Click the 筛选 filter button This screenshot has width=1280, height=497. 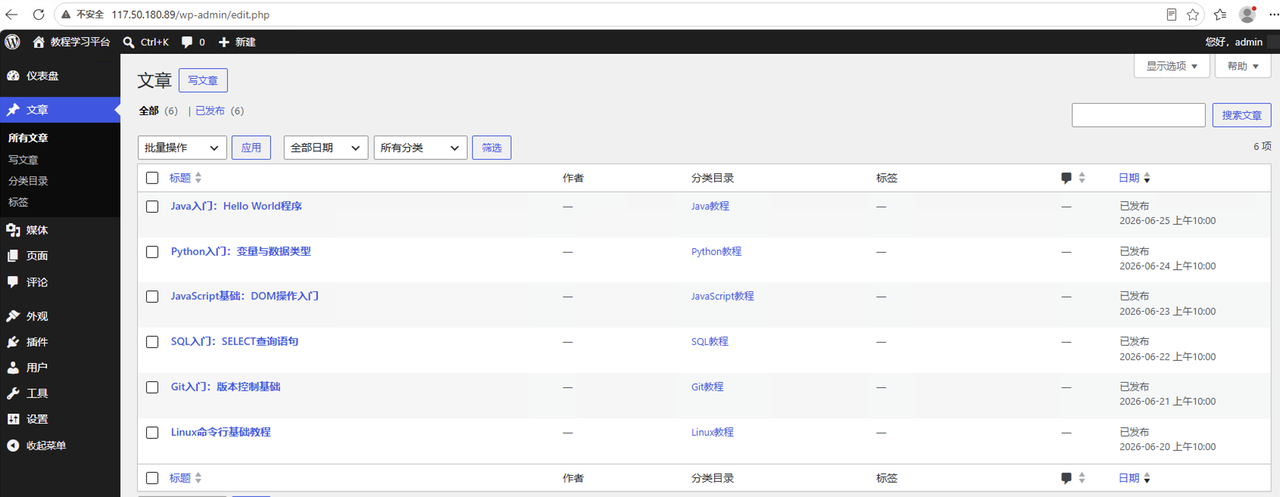(x=492, y=147)
